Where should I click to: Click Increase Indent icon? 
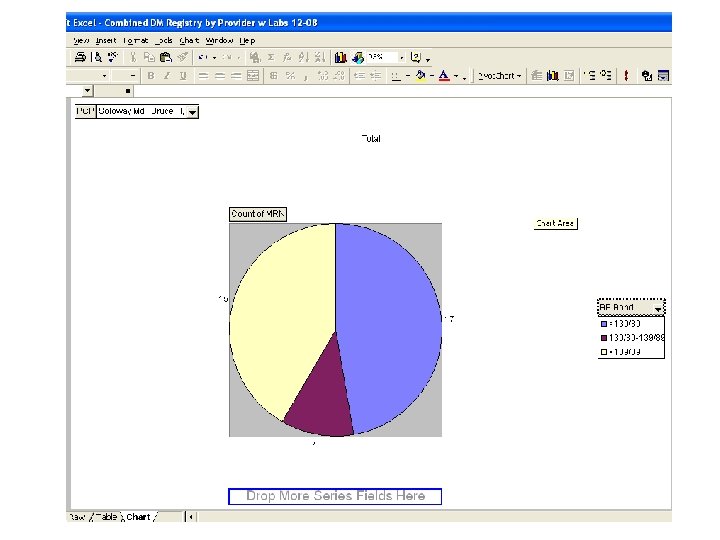(x=376, y=76)
